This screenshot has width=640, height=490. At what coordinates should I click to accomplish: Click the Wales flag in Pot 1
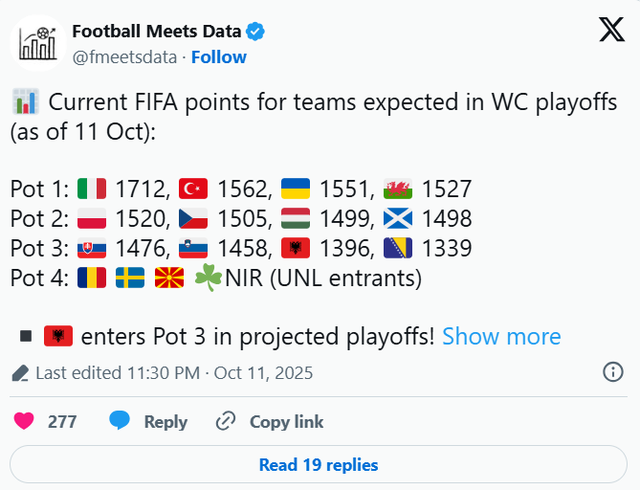(397, 189)
